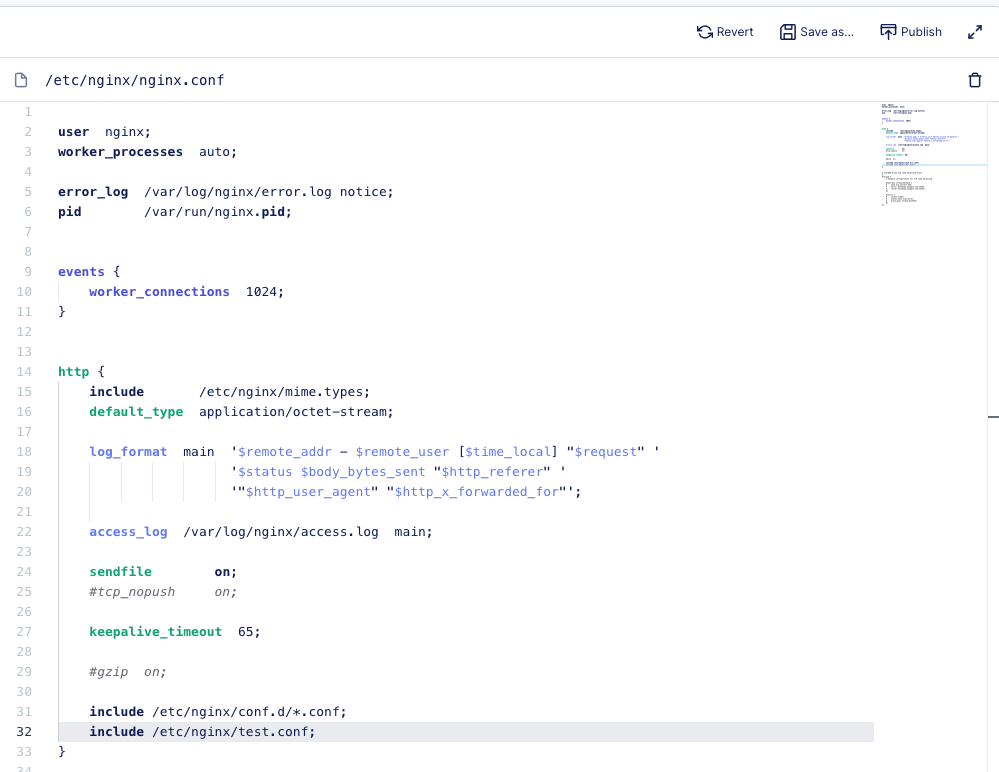Click 'main;' at end of line 22

(413, 532)
